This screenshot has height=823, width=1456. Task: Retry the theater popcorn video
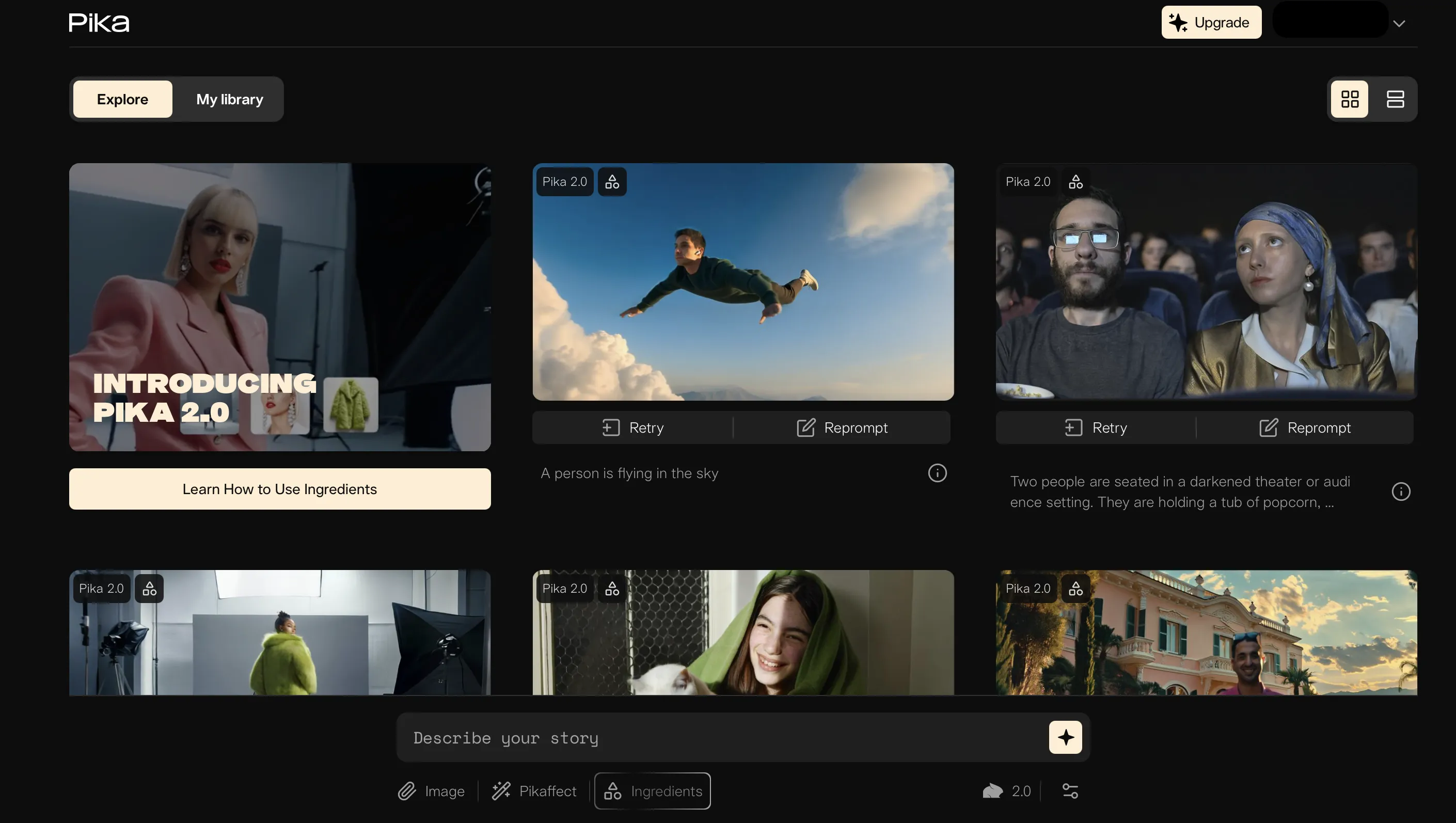coord(1096,428)
